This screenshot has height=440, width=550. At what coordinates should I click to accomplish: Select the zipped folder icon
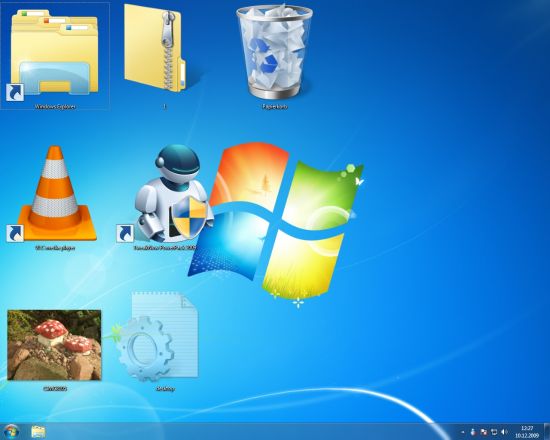155,48
